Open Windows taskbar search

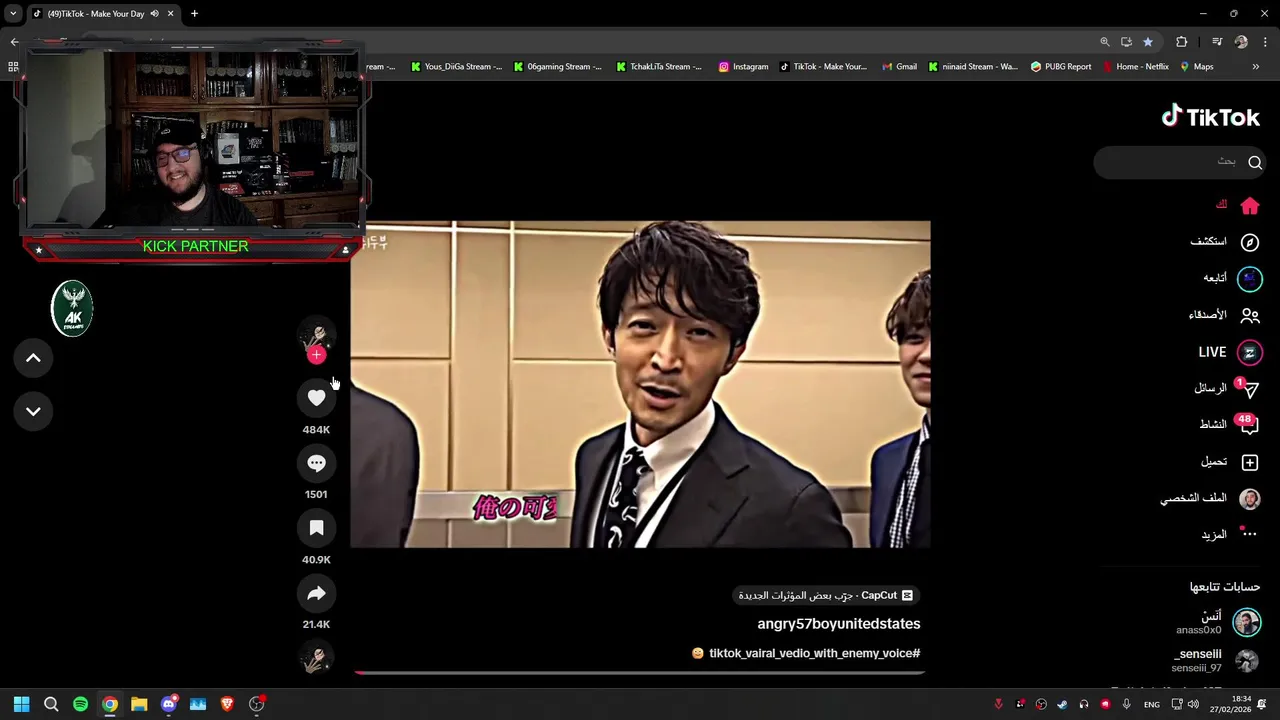[x=51, y=704]
